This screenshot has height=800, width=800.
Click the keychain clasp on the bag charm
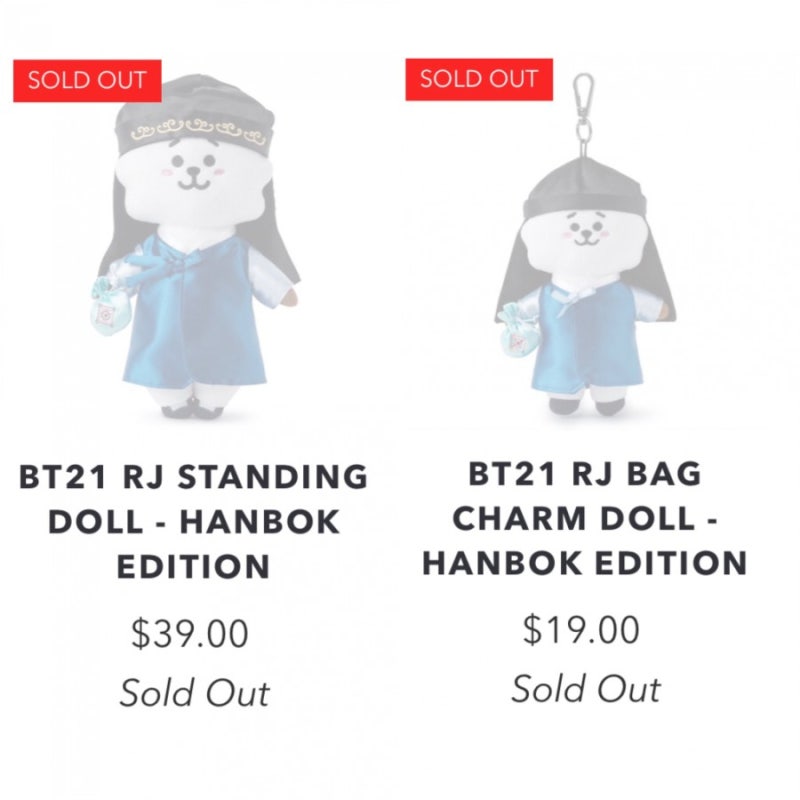583,115
